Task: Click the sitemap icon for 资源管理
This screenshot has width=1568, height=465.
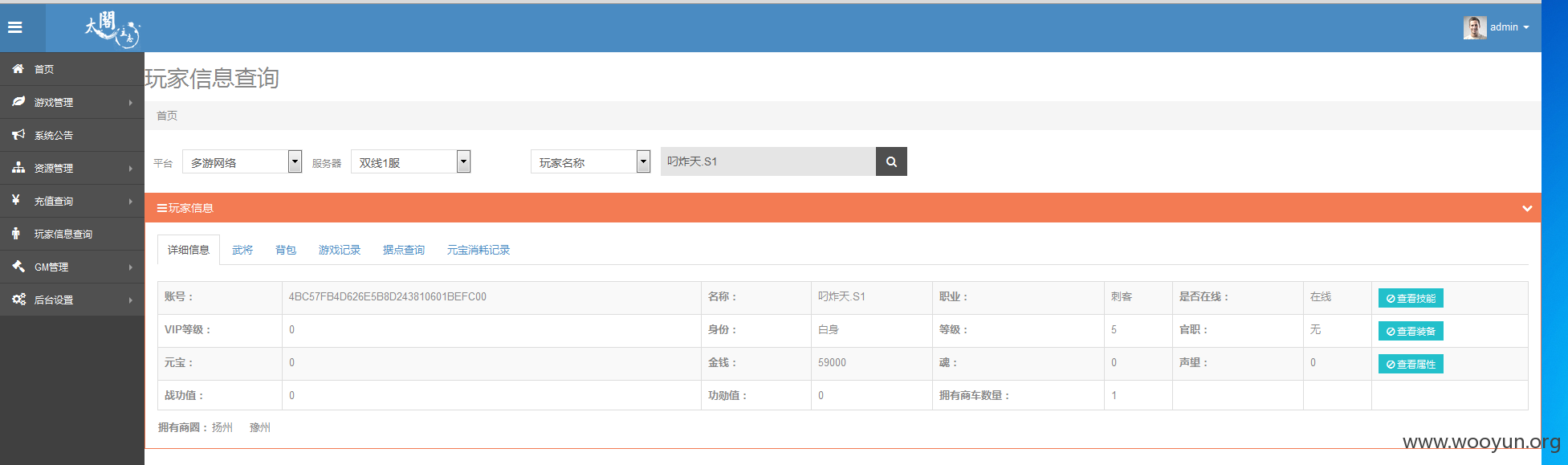Action: point(18,168)
